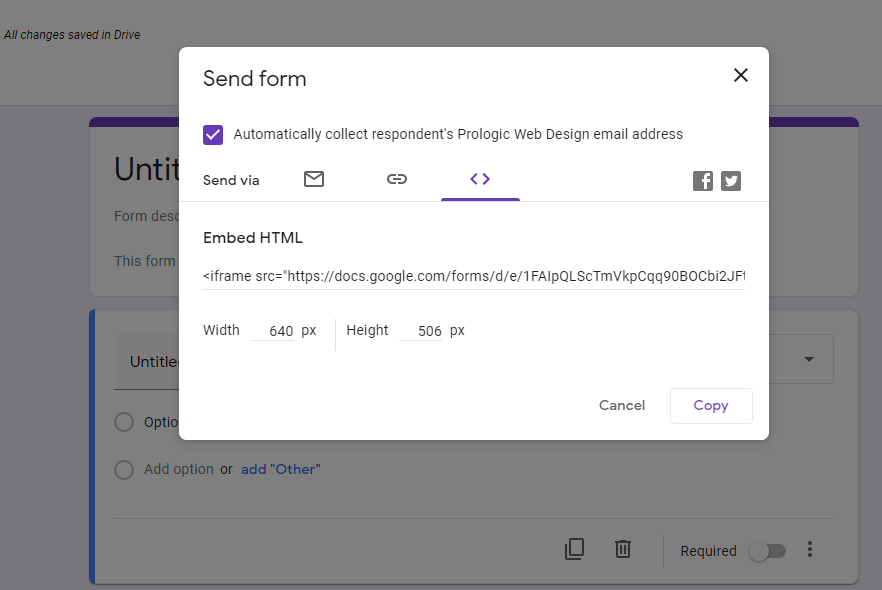The height and width of the screenshot is (590, 882).
Task: Share the form via the Twitter icon
Action: [730, 181]
